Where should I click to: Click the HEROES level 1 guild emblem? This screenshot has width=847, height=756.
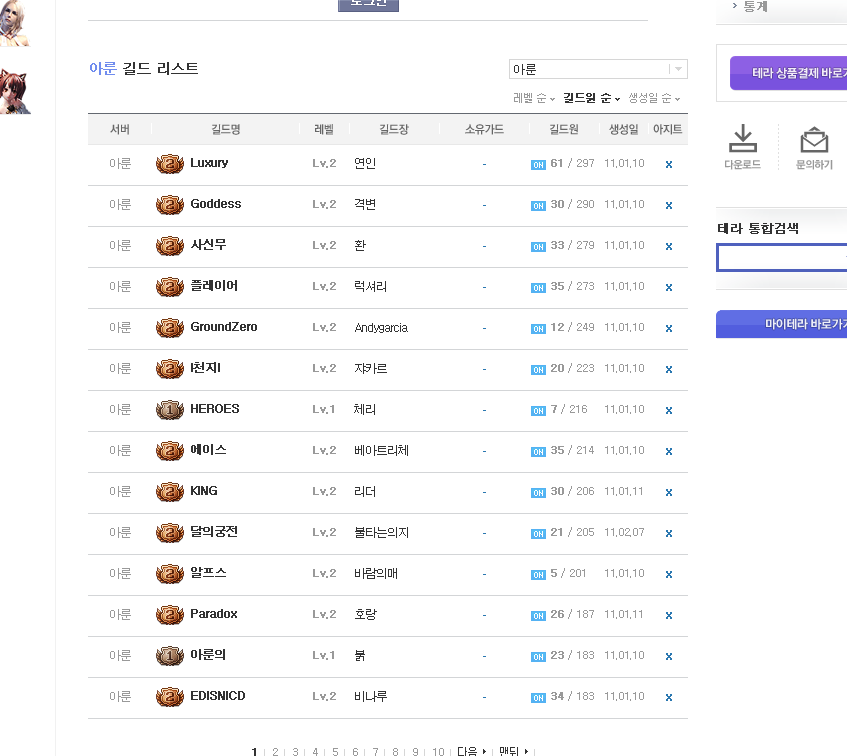[x=170, y=409]
